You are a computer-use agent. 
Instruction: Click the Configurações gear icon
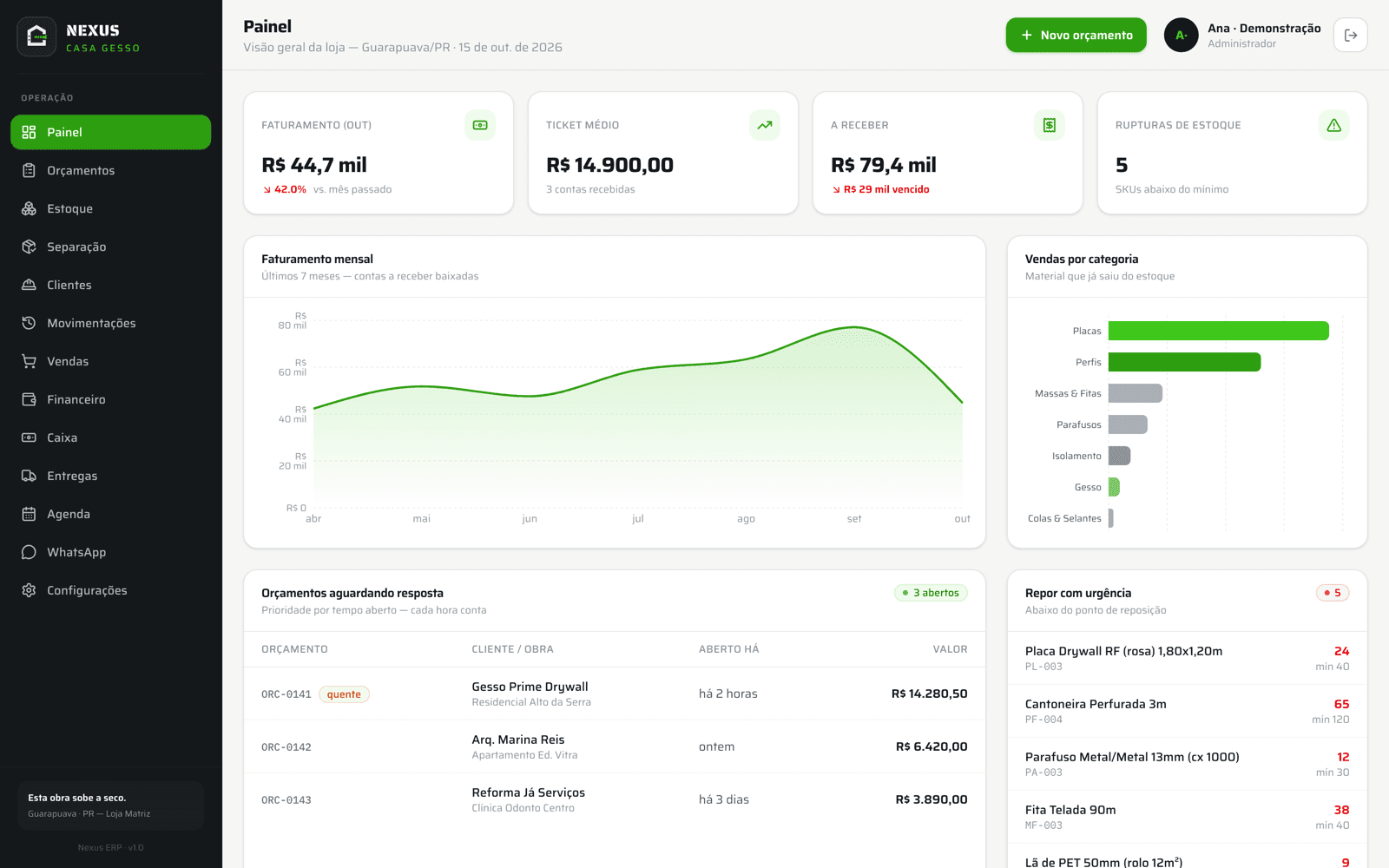coord(29,590)
